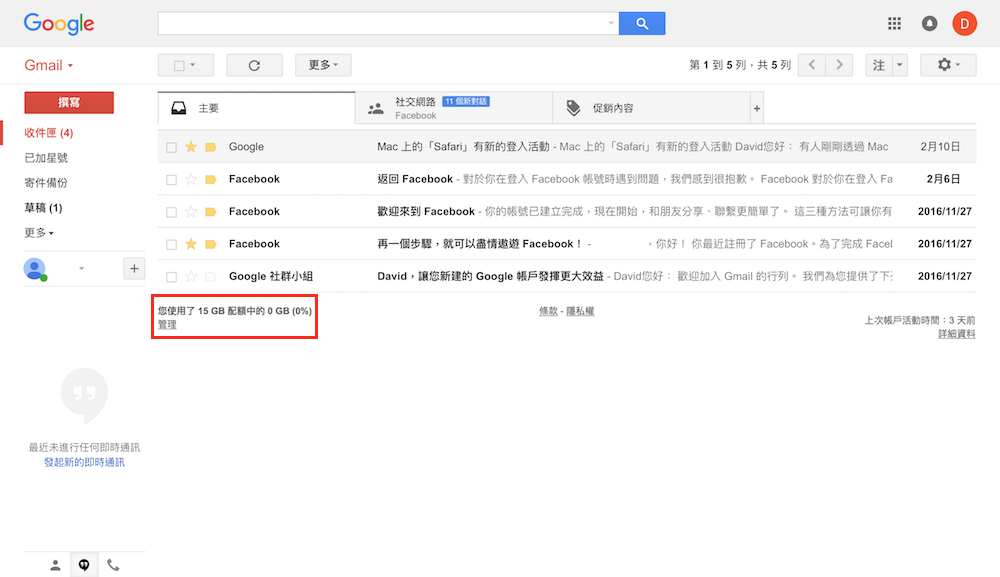Select the 歡迎來到 Facebook email checkbox

tap(171, 212)
